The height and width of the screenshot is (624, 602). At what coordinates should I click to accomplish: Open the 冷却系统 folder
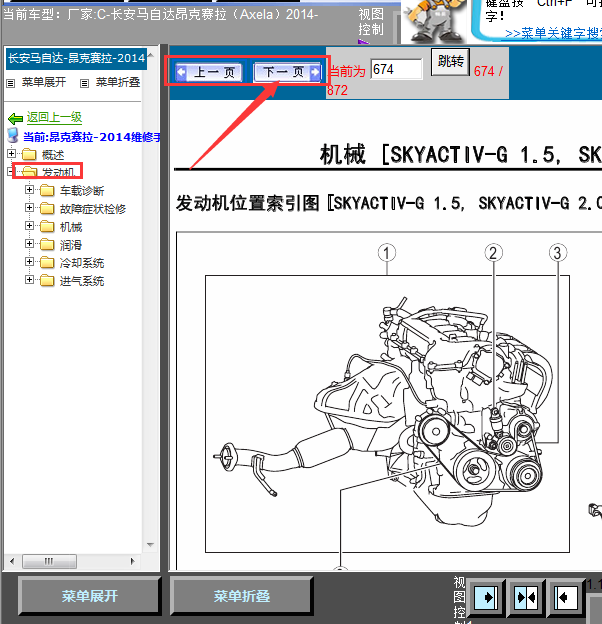pyautogui.click(x=82, y=263)
